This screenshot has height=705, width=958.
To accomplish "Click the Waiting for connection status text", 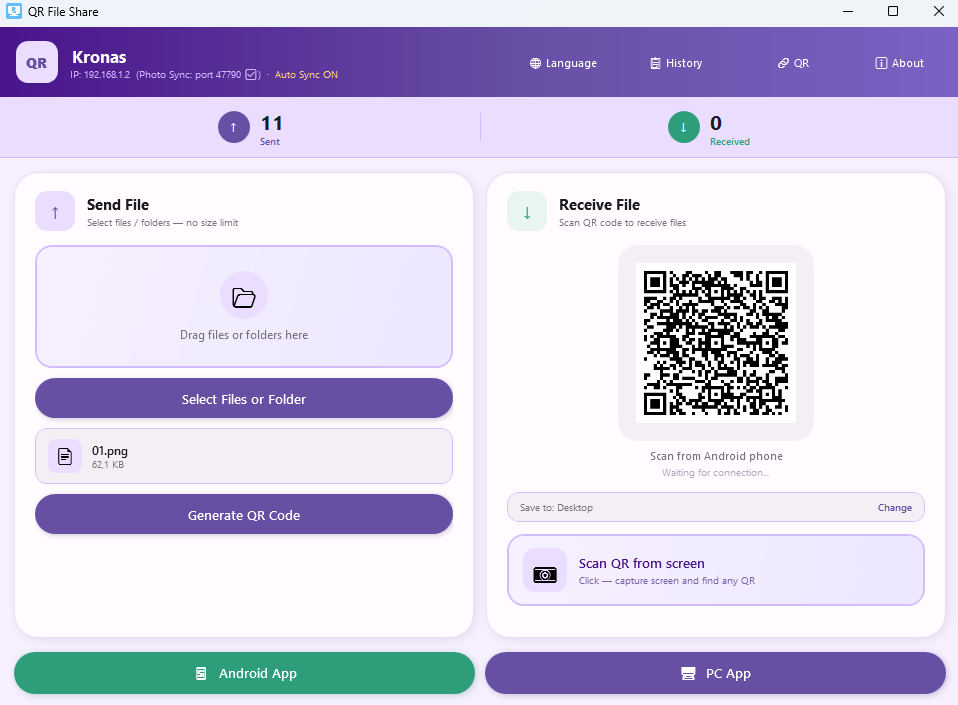I will pos(715,472).
